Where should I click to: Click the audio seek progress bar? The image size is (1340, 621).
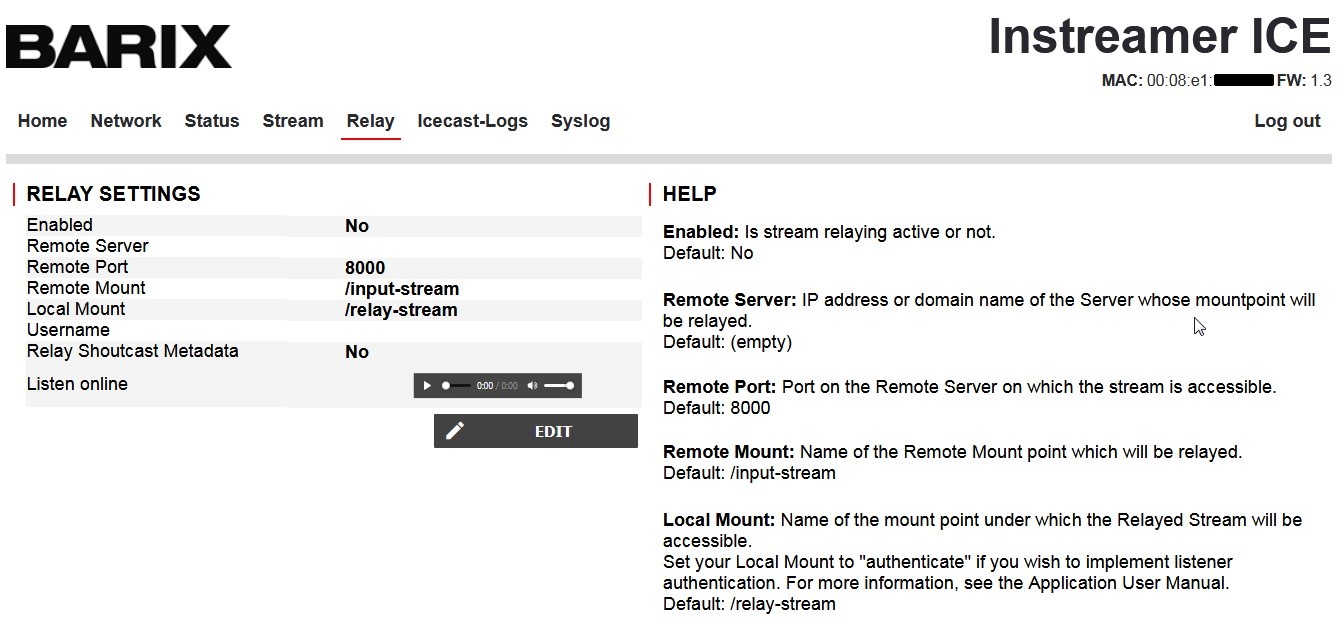click(456, 386)
